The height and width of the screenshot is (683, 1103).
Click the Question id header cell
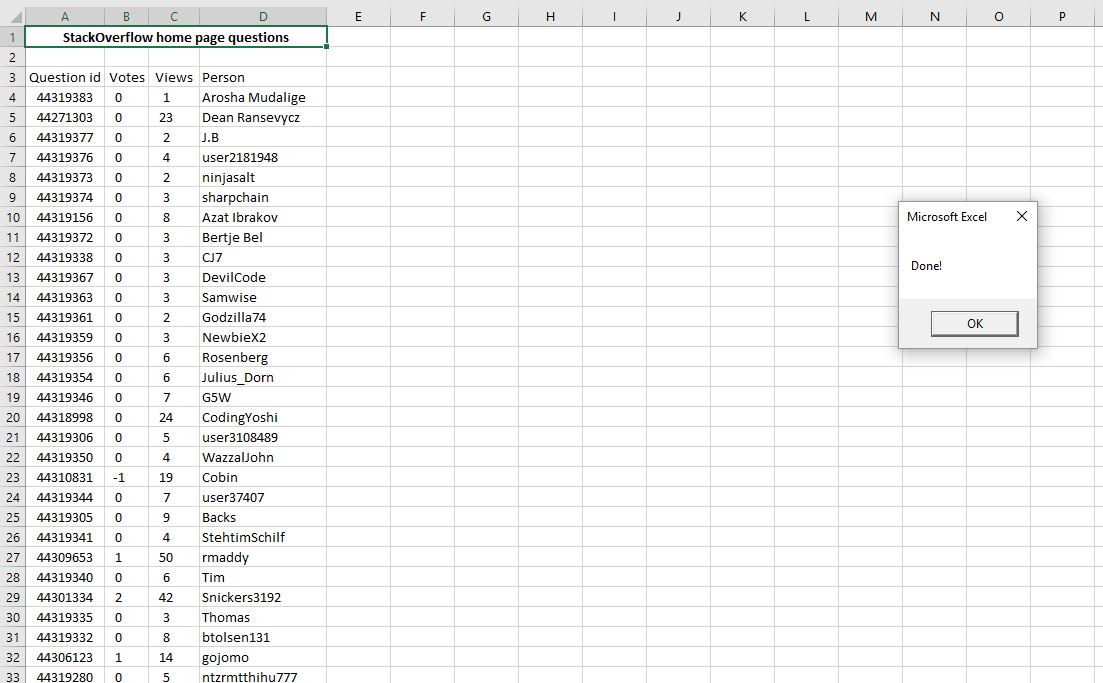coord(65,77)
